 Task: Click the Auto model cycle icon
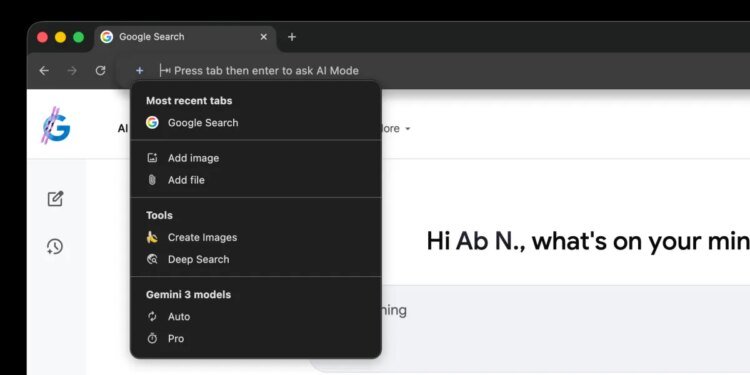[x=152, y=317]
